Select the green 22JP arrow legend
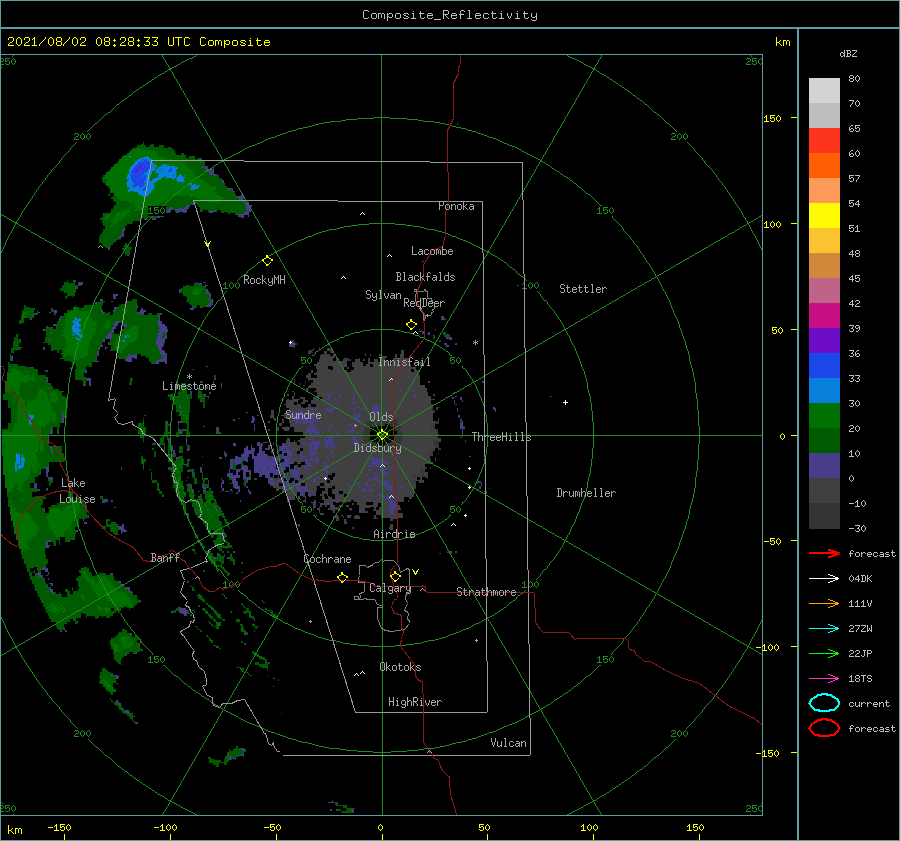Image resolution: width=900 pixels, height=841 pixels. [x=824, y=653]
